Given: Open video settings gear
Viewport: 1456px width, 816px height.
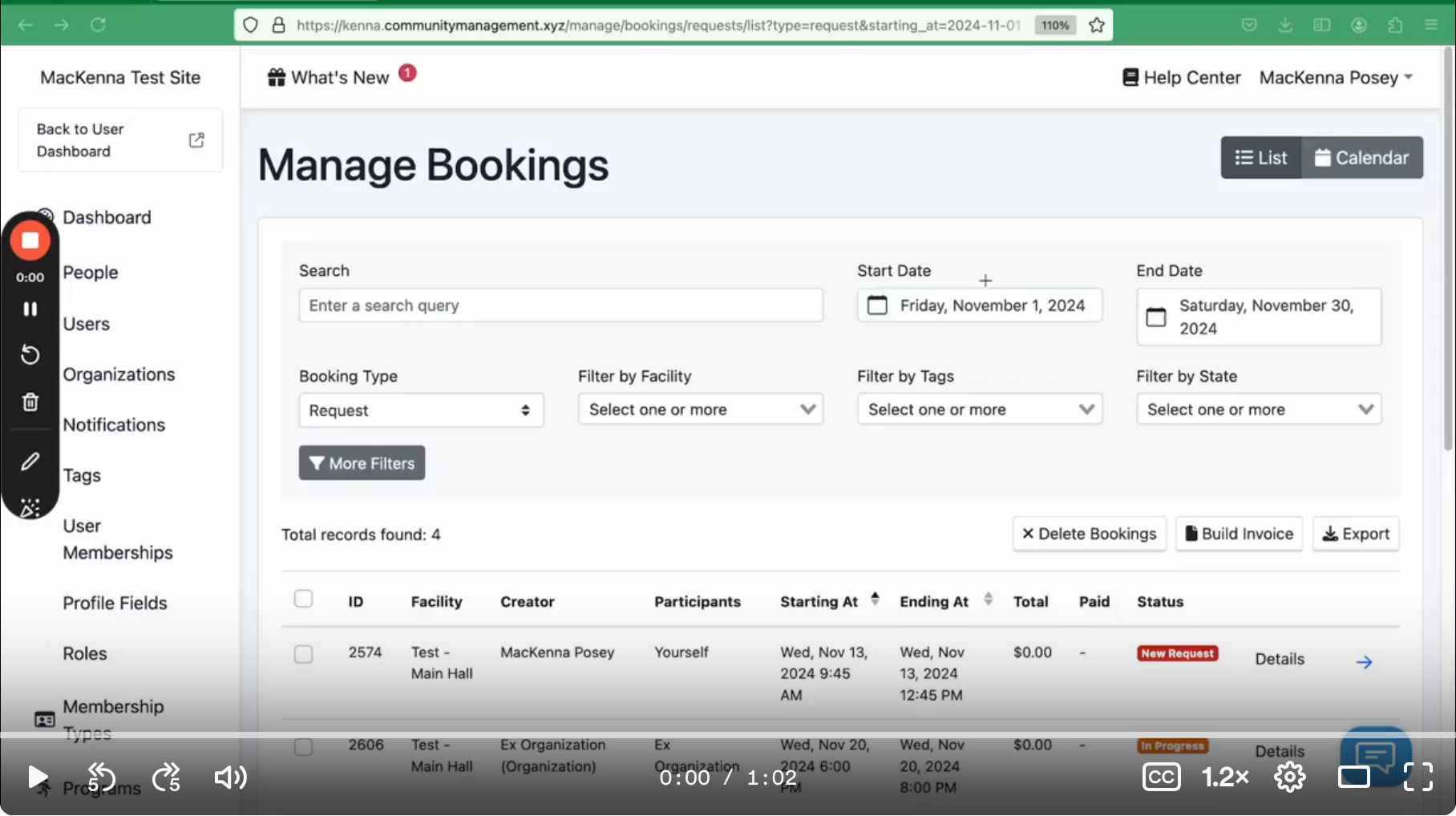Looking at the screenshot, I should point(1290,777).
